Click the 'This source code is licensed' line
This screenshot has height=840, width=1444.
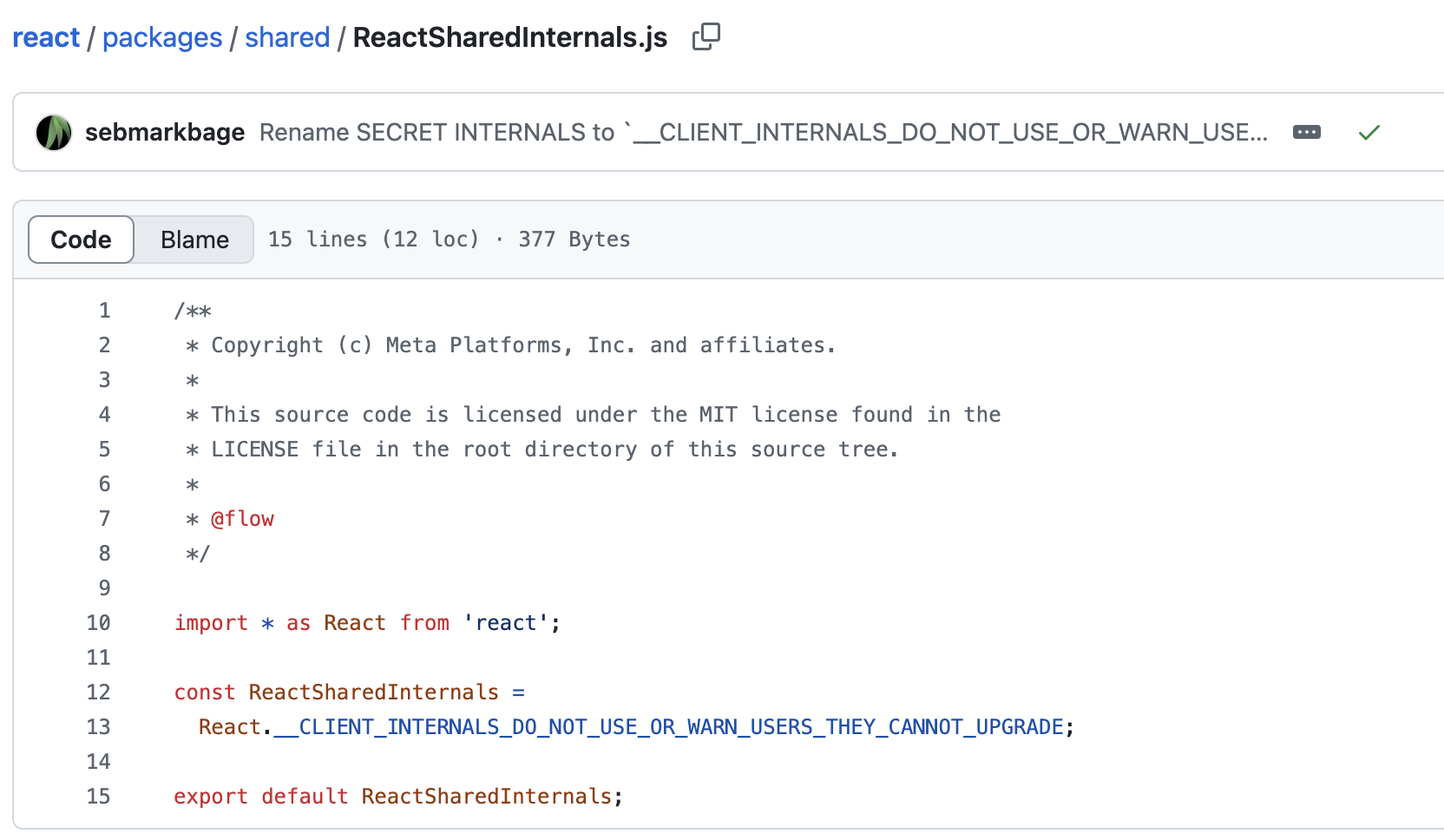click(x=593, y=415)
